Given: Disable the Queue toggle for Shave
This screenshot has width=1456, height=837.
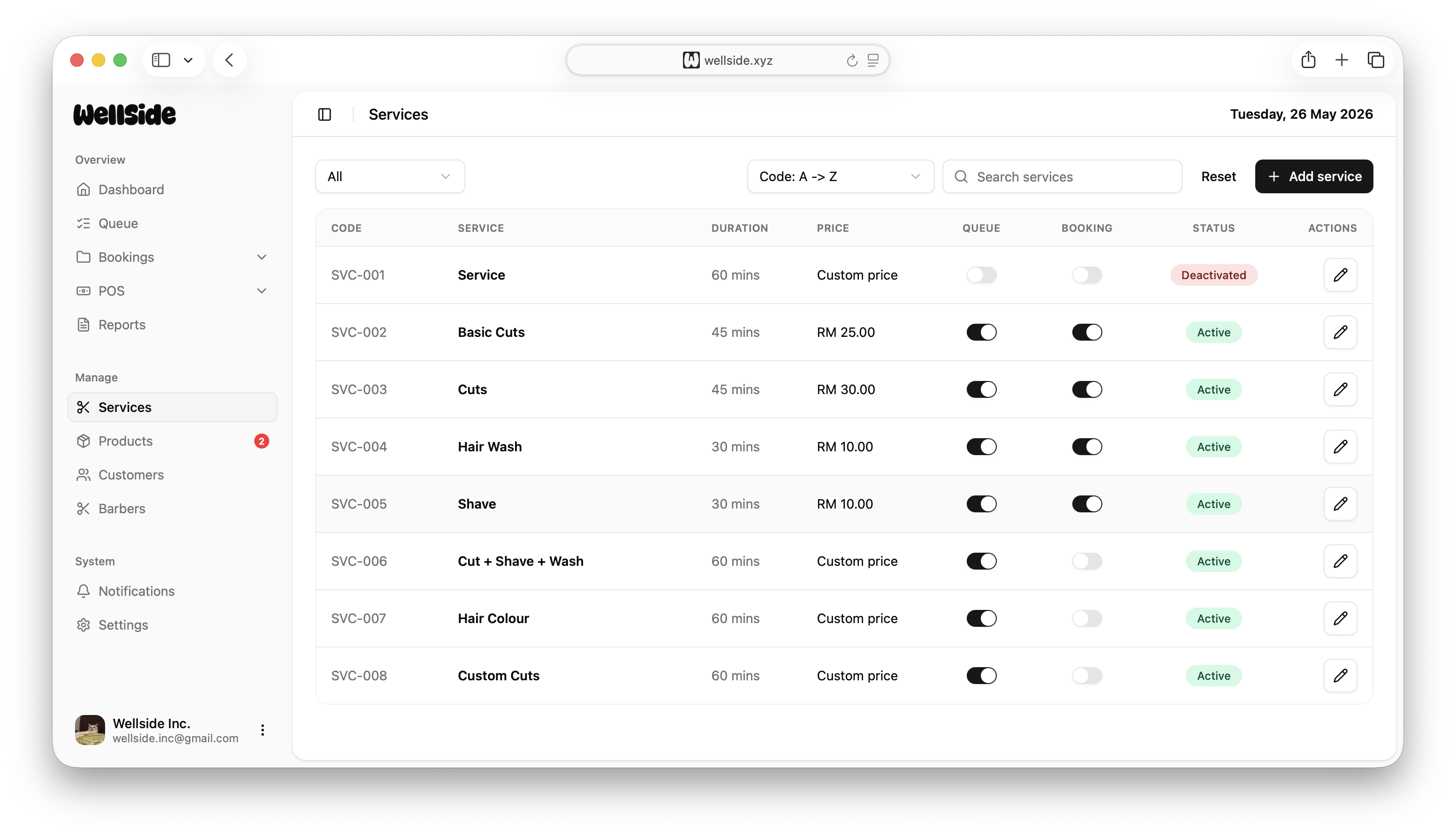Looking at the screenshot, I should [x=981, y=503].
